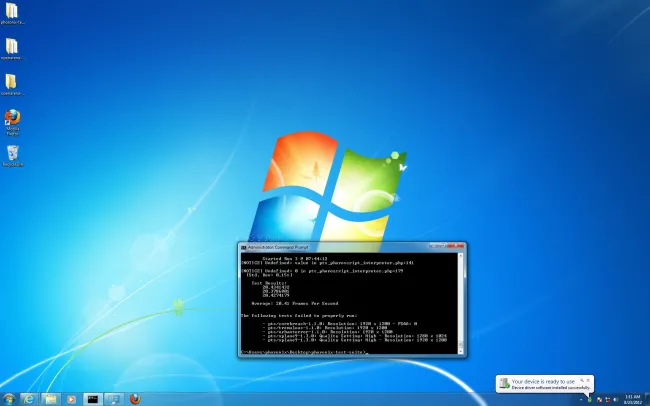Click the 'Average' Frames Per Second line

click(x=294, y=303)
